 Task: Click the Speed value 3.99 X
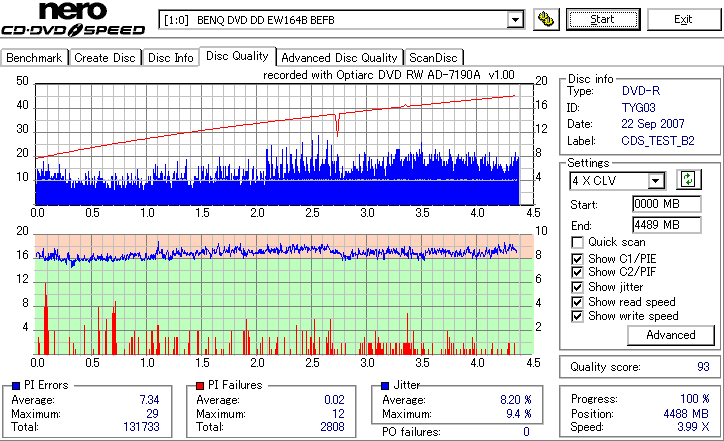click(694, 427)
